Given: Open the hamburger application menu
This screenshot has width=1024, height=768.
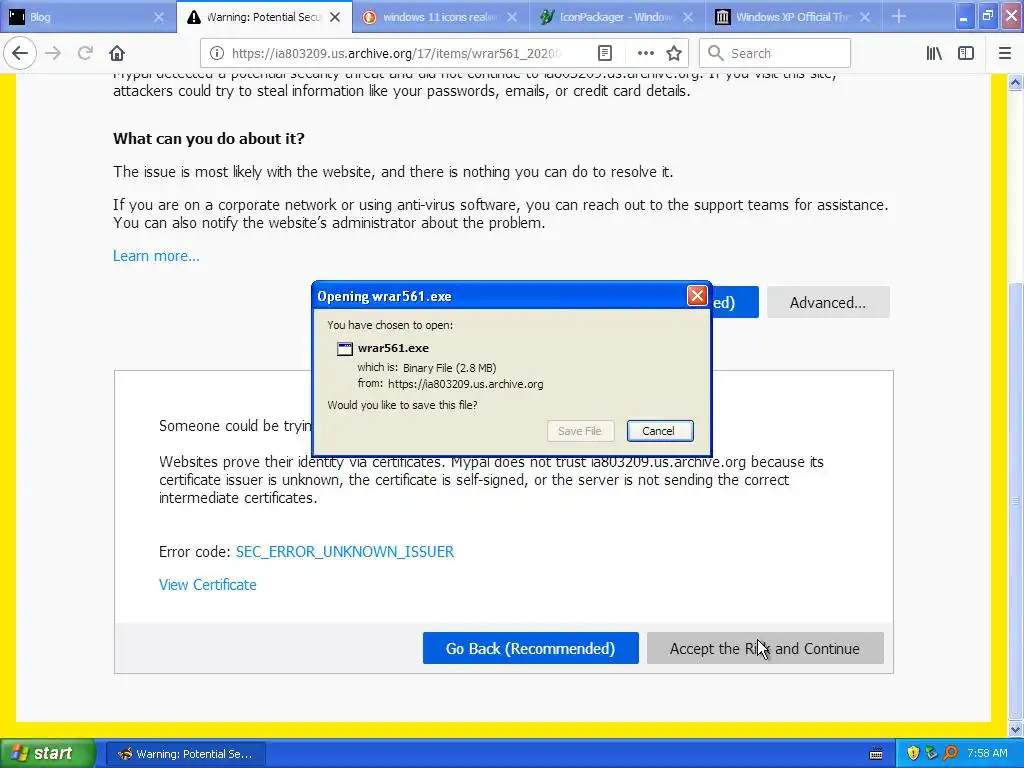Looking at the screenshot, I should 1005,54.
